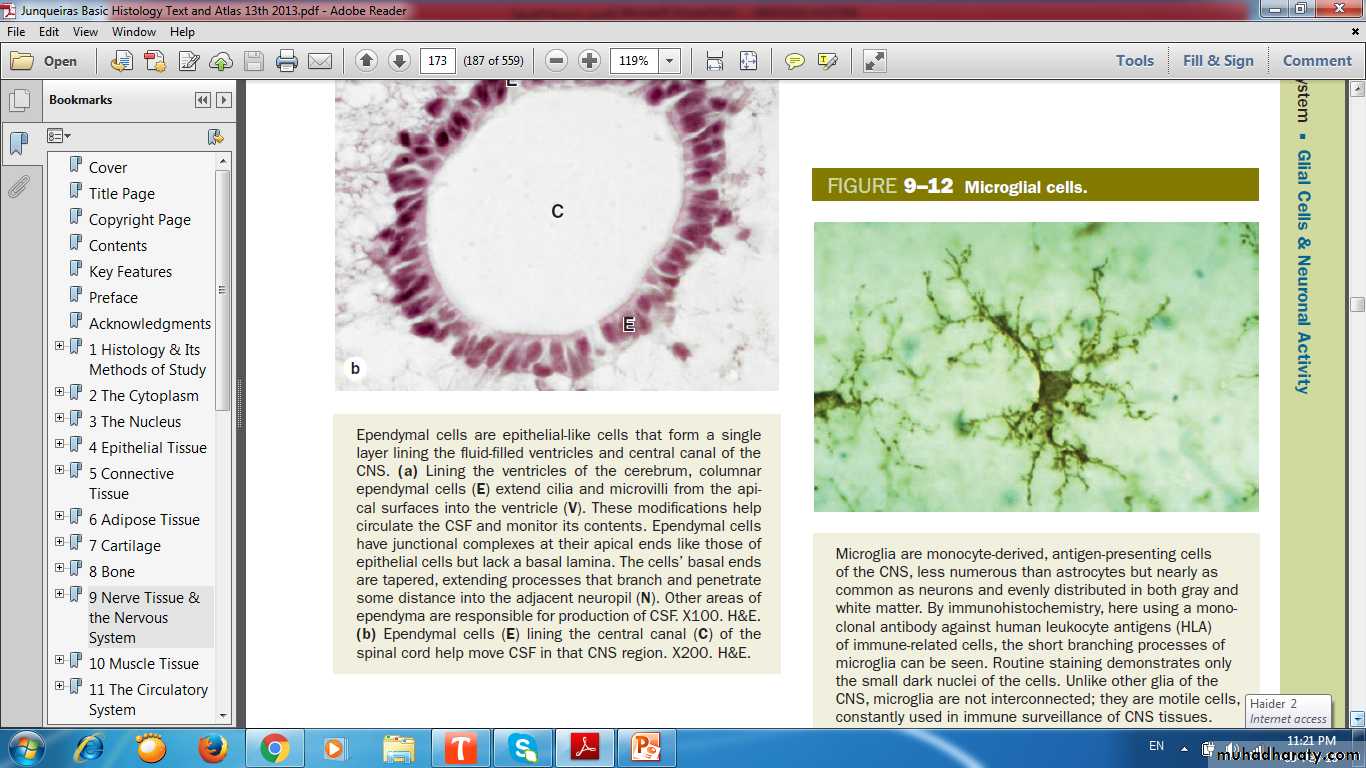Toggle the Bookmarks panel ribbon icon
Viewport: 1366px width, 768px height.
tap(18, 144)
